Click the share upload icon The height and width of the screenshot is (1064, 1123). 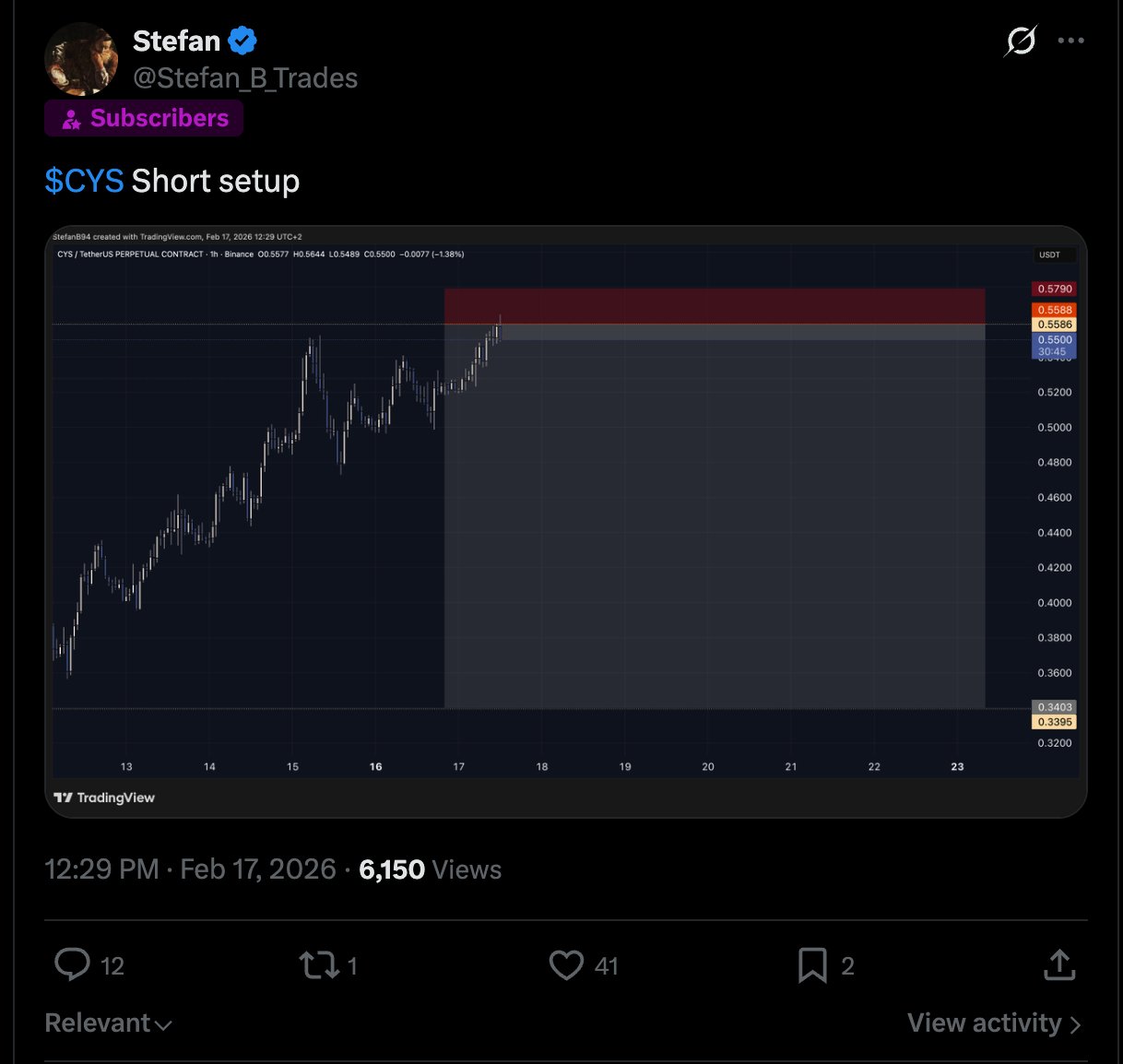[x=1059, y=965]
